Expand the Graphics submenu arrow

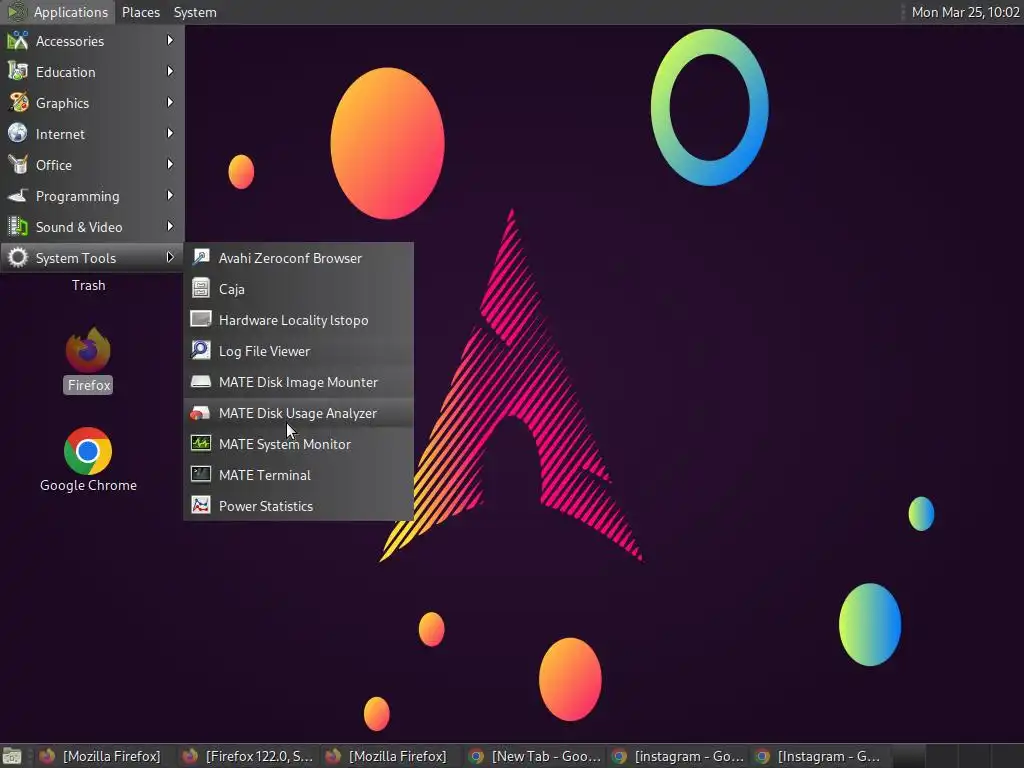point(170,103)
